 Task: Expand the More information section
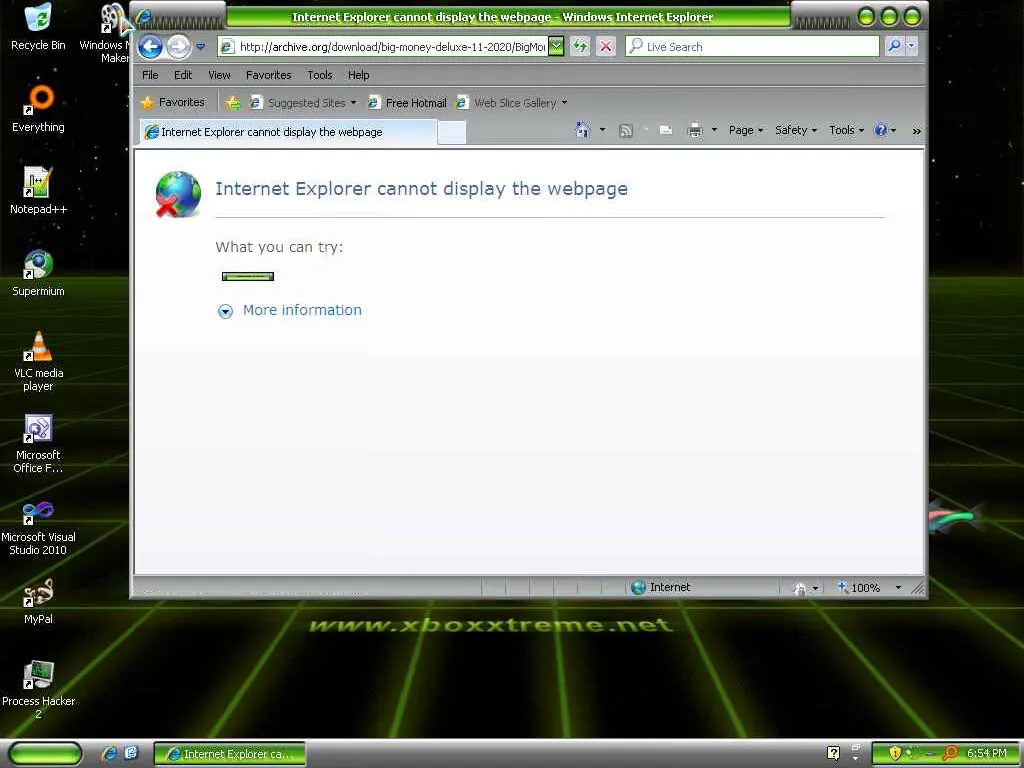[225, 312]
